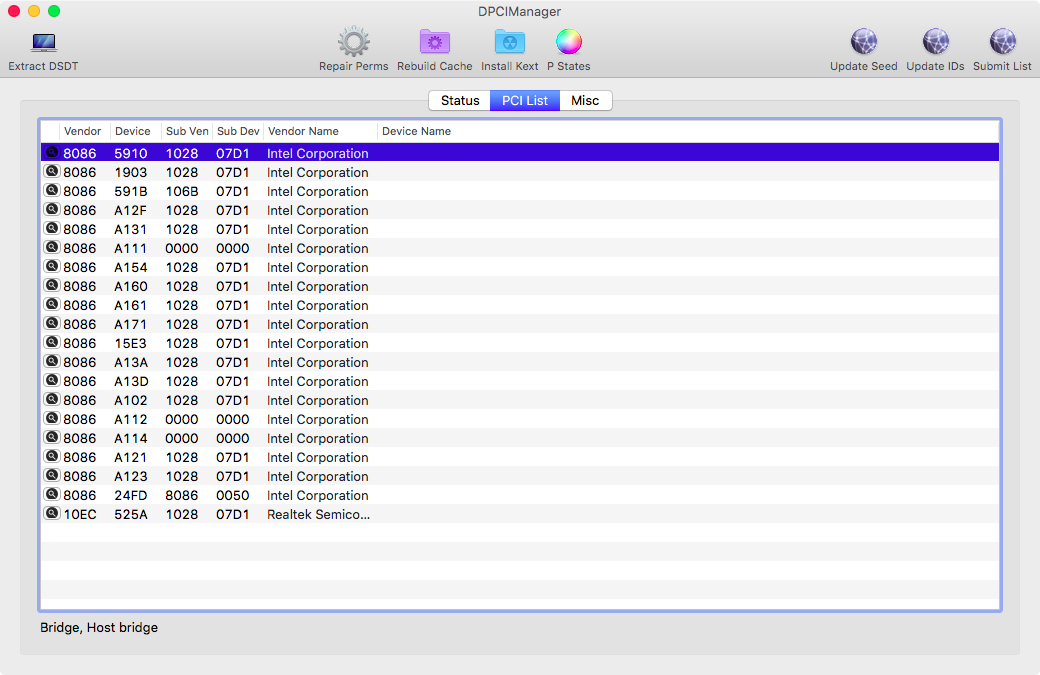Sort by Device column header

(x=133, y=131)
